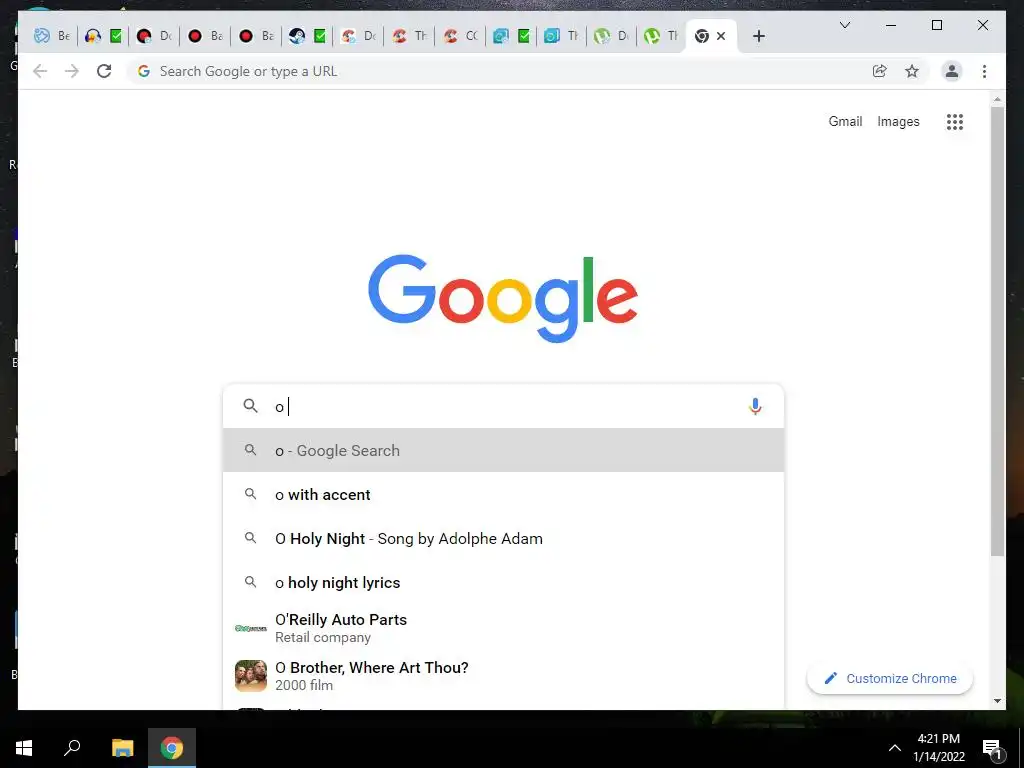This screenshot has height=768, width=1024.
Task: Switch to the uTorrent tab labeled Th
Action: click(x=661, y=36)
